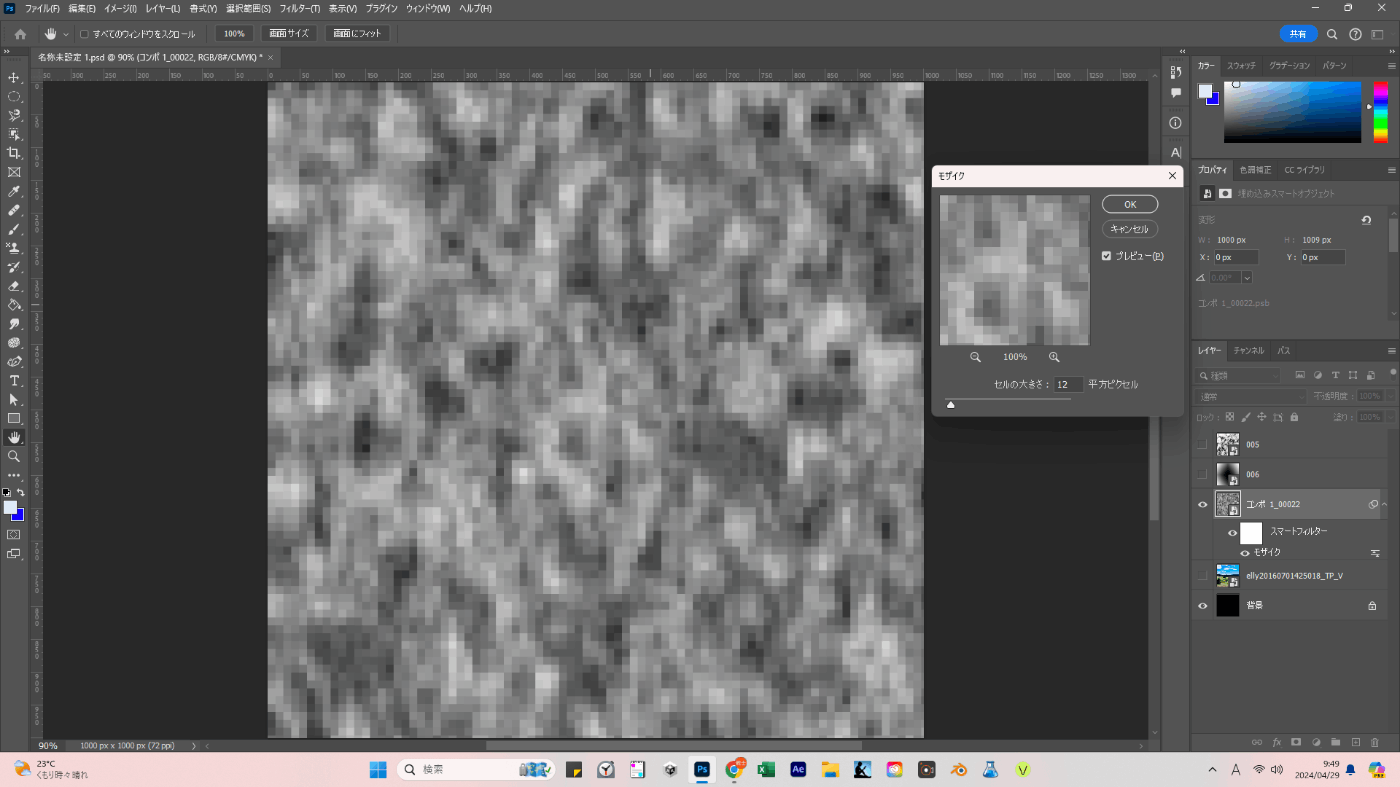Image resolution: width=1400 pixels, height=787 pixels.
Task: Toggle モザイク filter visibility eye
Action: click(x=1245, y=553)
